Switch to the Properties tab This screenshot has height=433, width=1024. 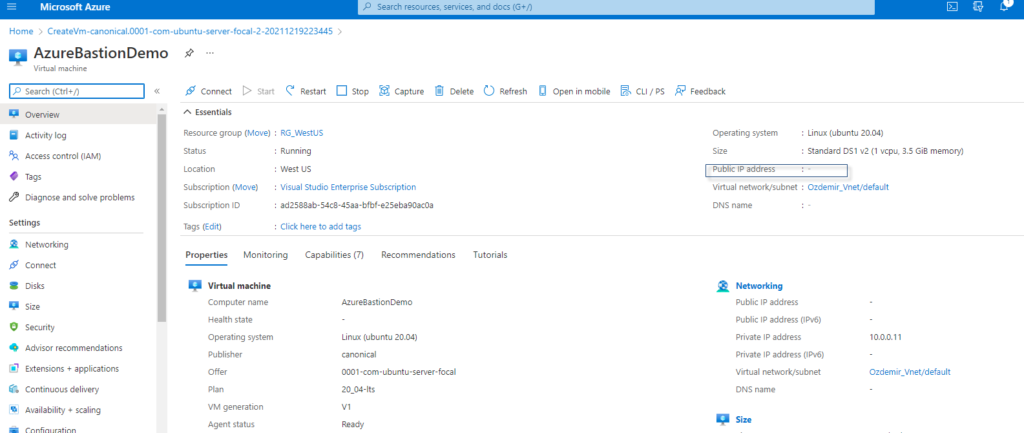(x=206, y=255)
